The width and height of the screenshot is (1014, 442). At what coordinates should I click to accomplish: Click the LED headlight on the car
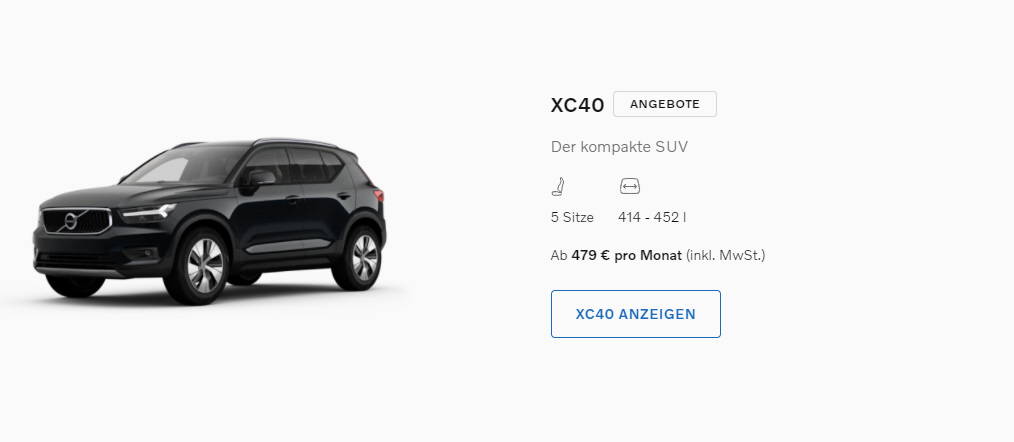pos(149,211)
